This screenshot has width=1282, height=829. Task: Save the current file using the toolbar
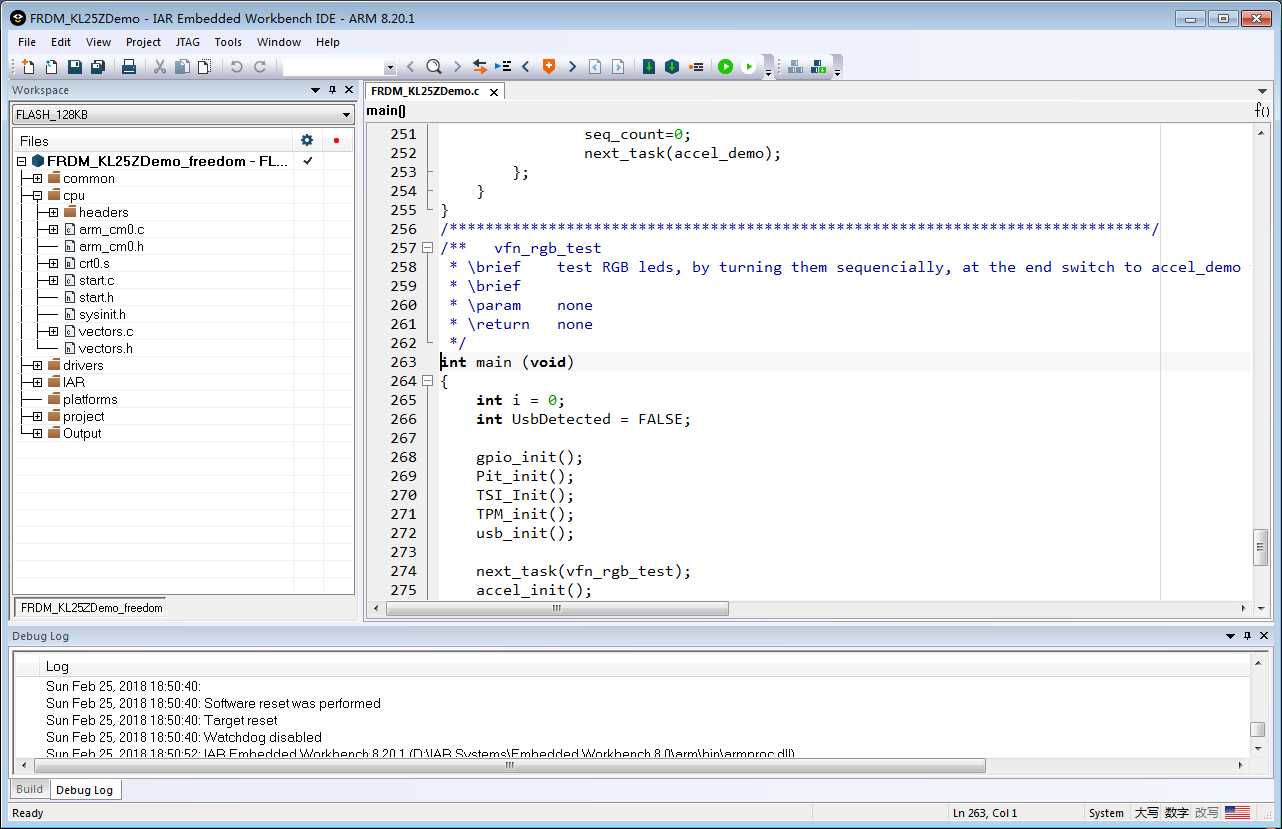pos(75,67)
